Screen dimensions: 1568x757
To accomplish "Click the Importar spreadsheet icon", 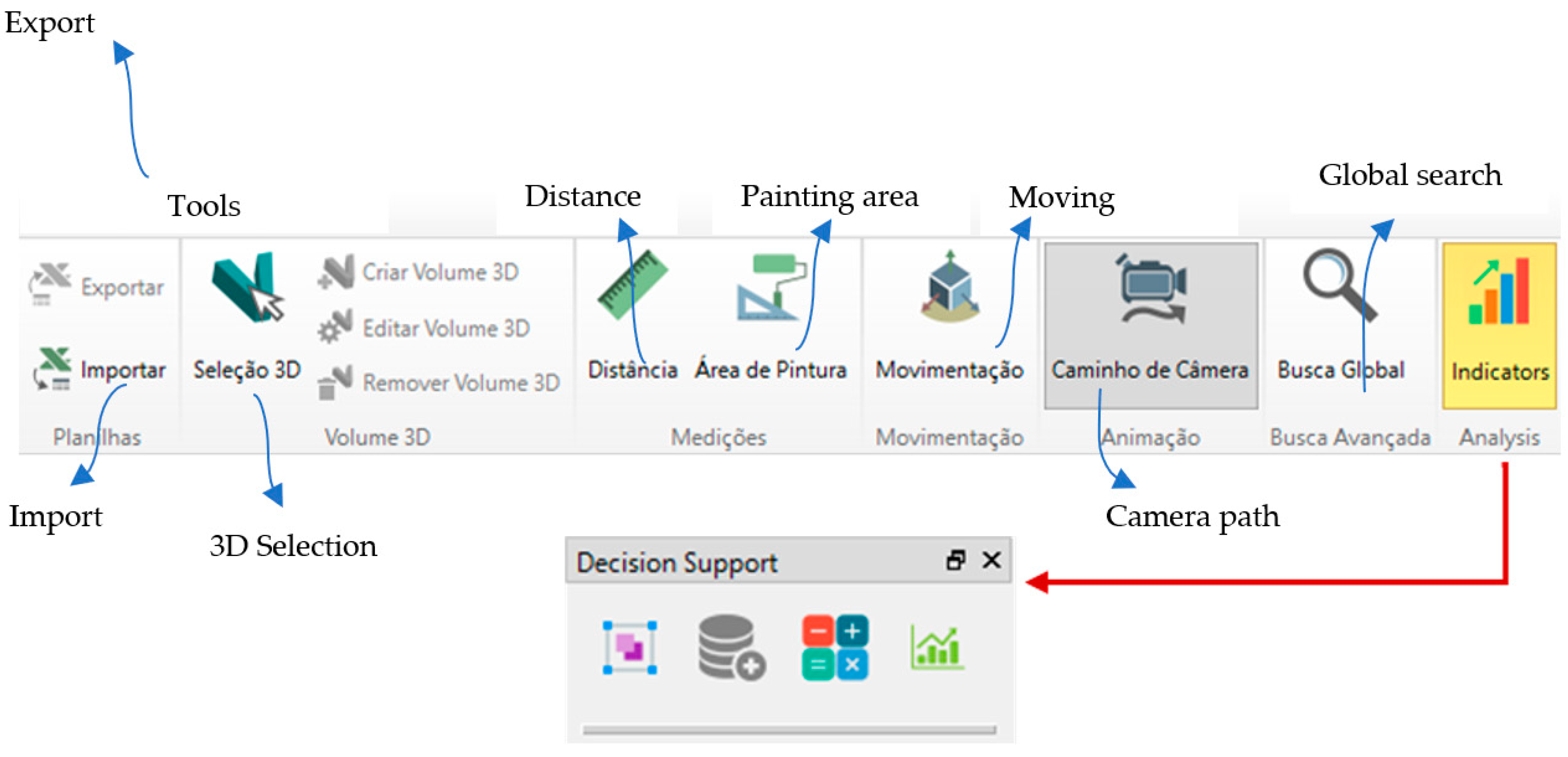I will (x=52, y=367).
